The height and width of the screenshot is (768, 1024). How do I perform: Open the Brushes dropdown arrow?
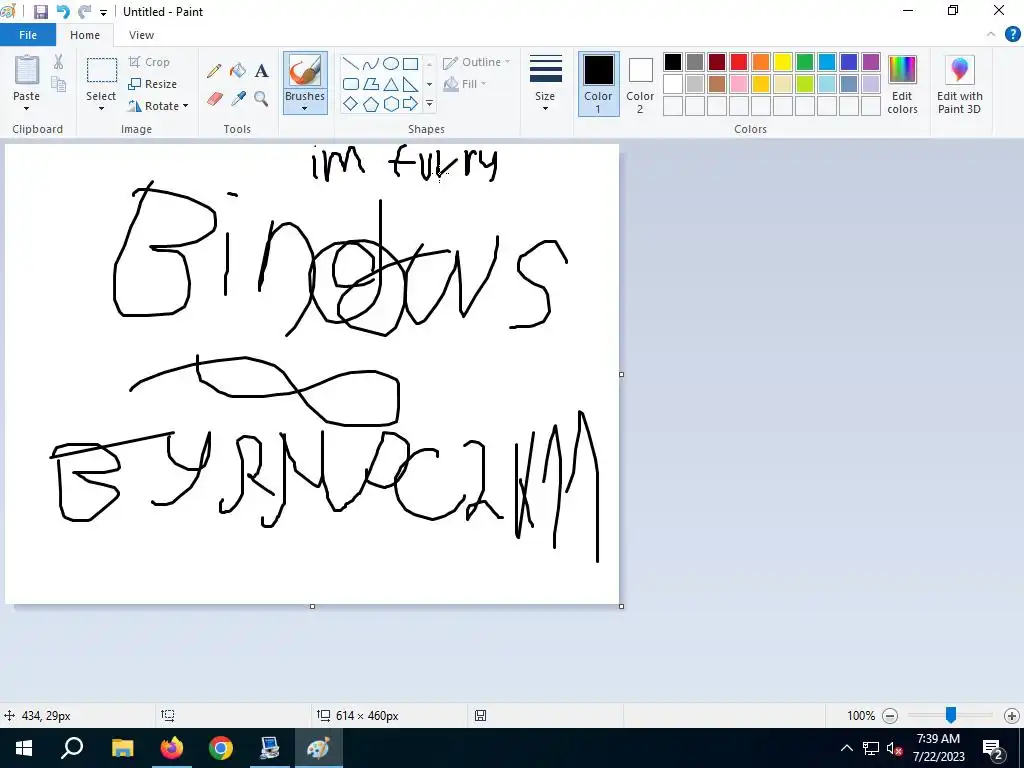pos(305,108)
